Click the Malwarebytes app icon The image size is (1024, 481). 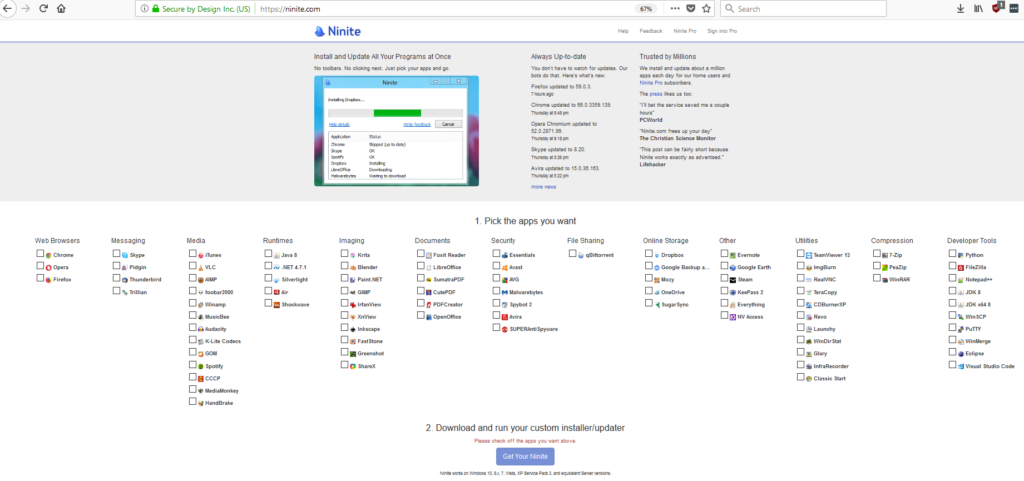505,292
